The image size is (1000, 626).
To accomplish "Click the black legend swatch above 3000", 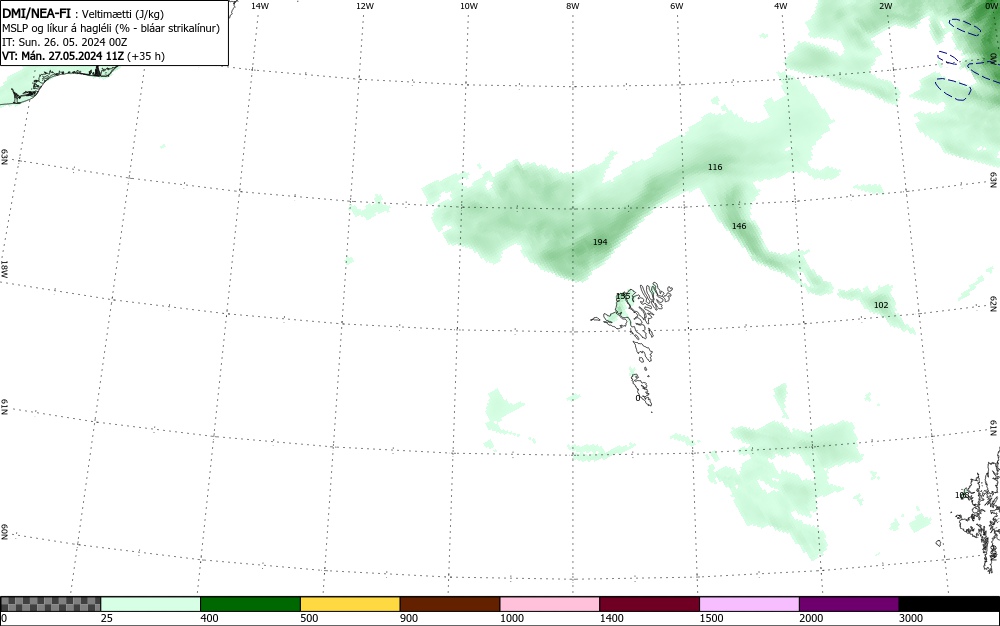I will click(949, 604).
